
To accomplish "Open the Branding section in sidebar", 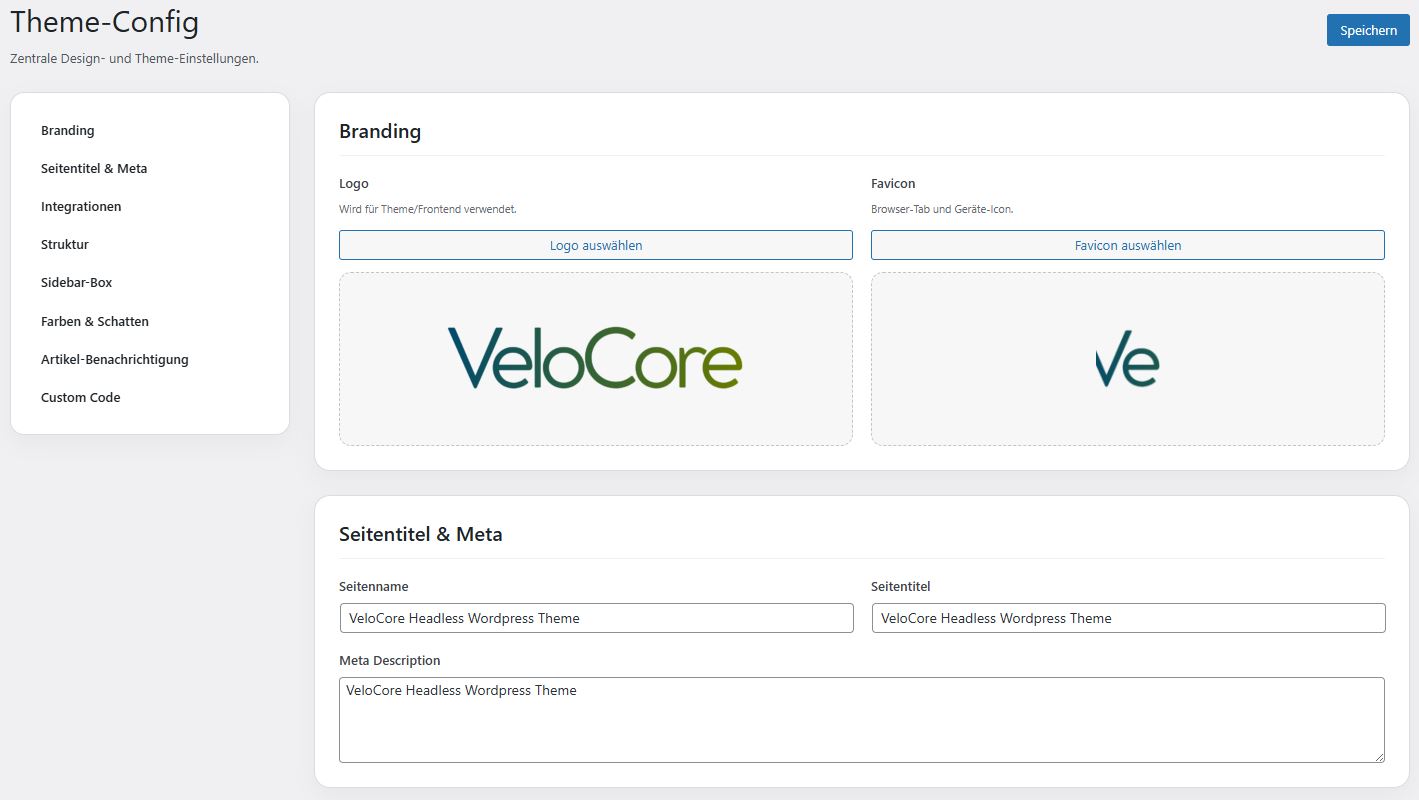I will pos(68,131).
